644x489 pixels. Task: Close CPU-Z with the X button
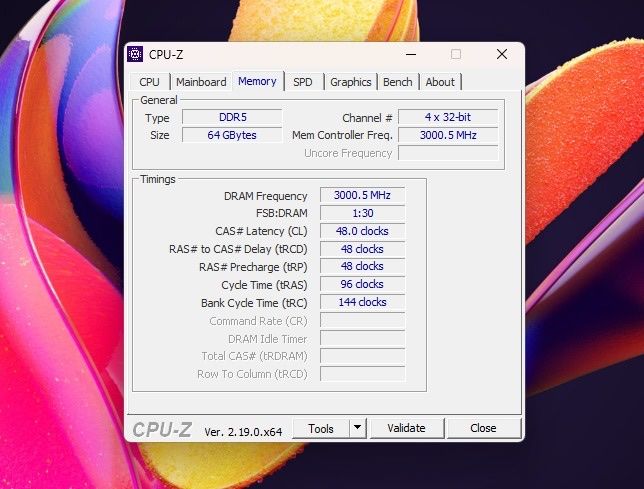[501, 54]
